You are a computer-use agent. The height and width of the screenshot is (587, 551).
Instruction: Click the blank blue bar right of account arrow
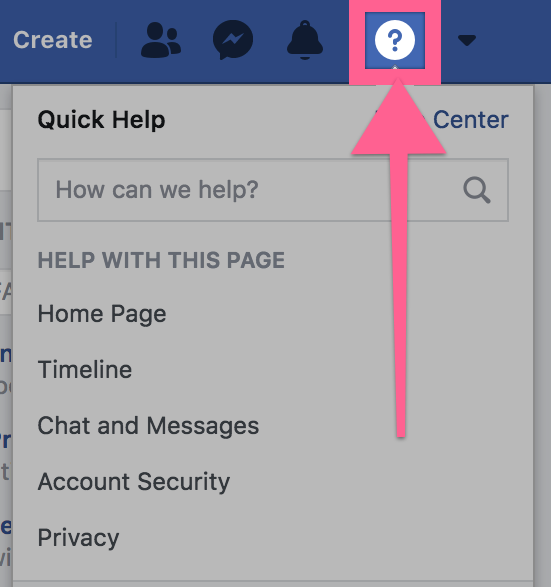tap(517, 40)
